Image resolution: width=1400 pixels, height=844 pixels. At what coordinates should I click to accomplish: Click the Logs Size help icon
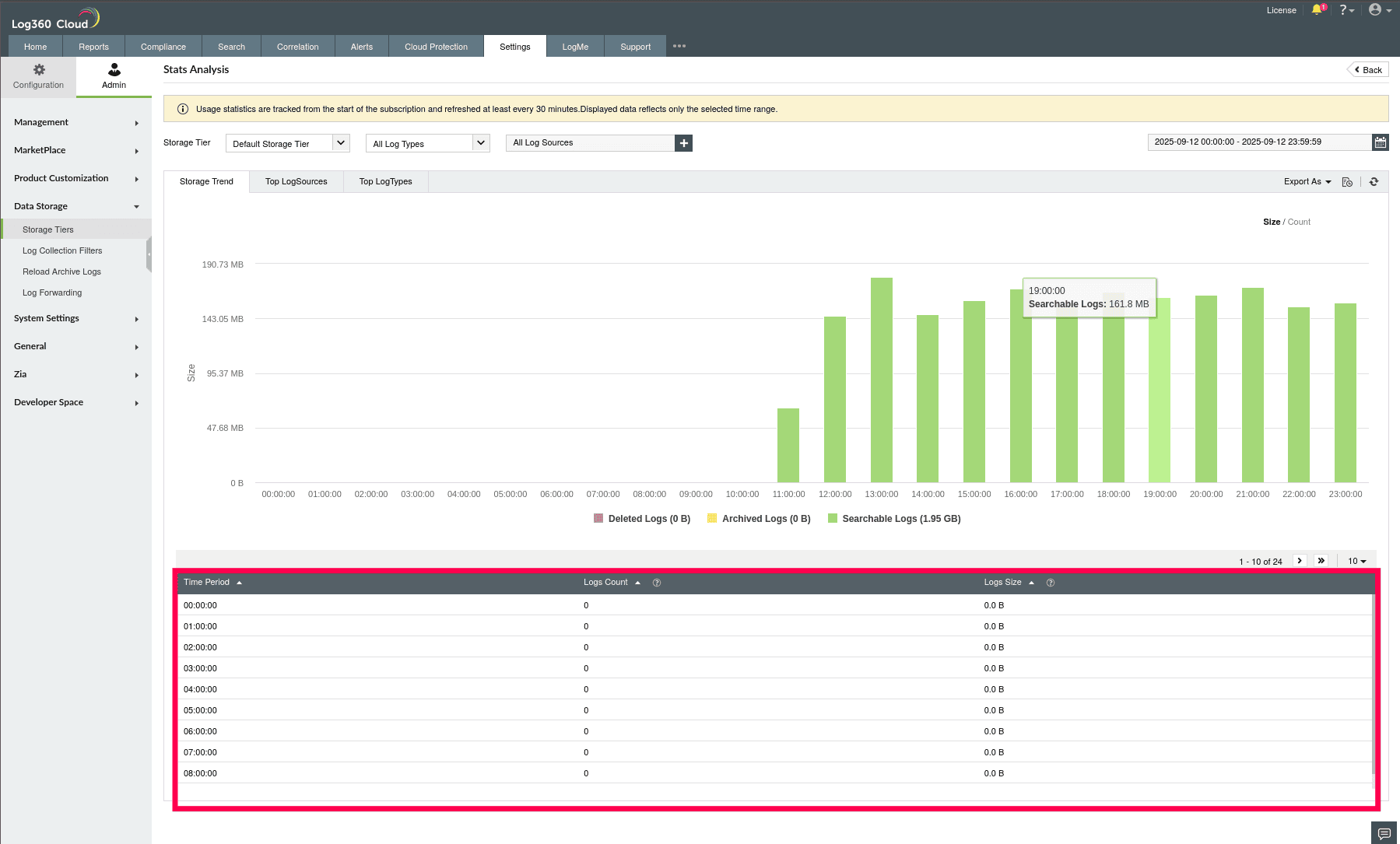[x=1051, y=583]
